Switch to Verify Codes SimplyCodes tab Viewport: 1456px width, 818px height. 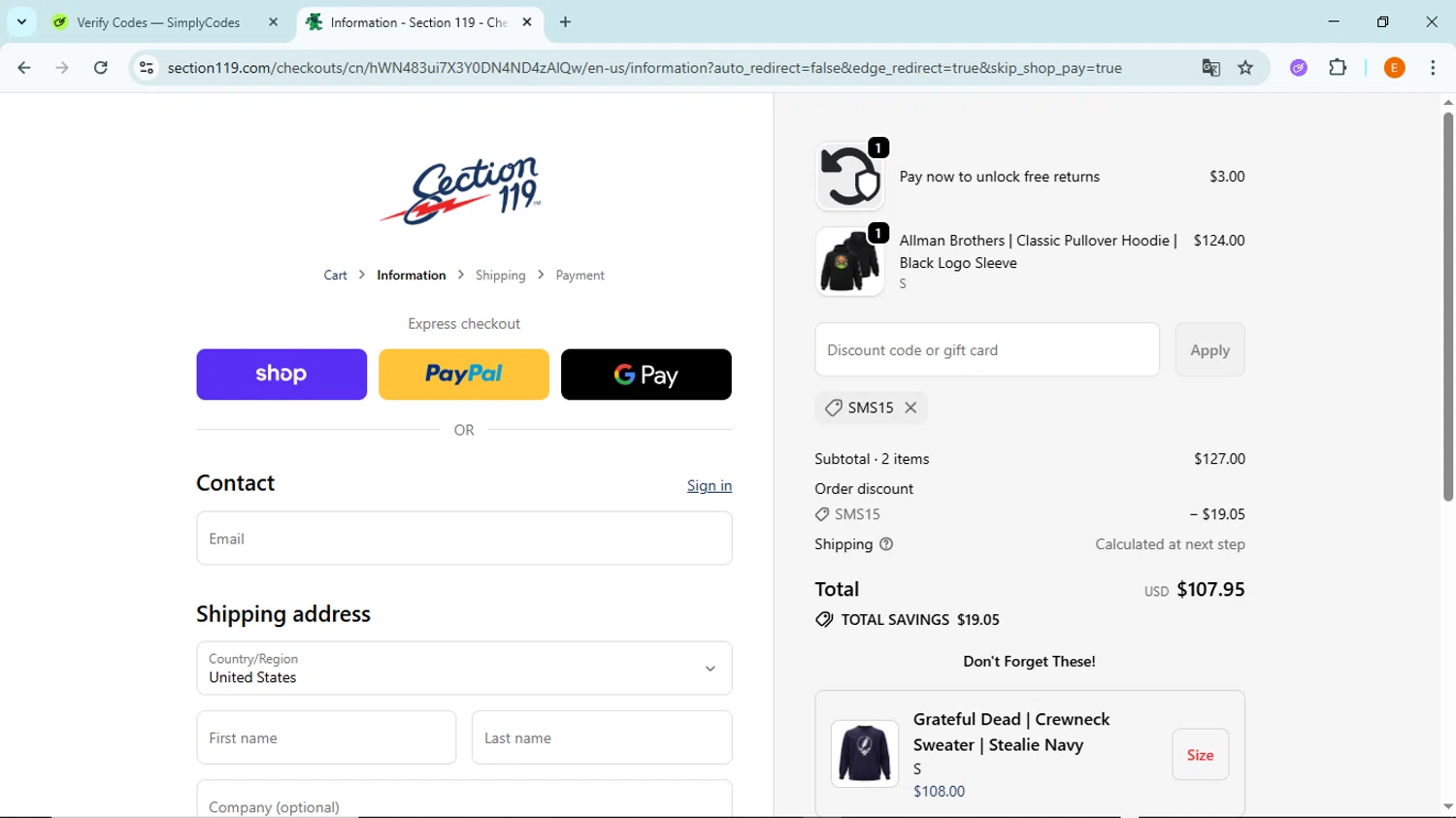coord(158,22)
